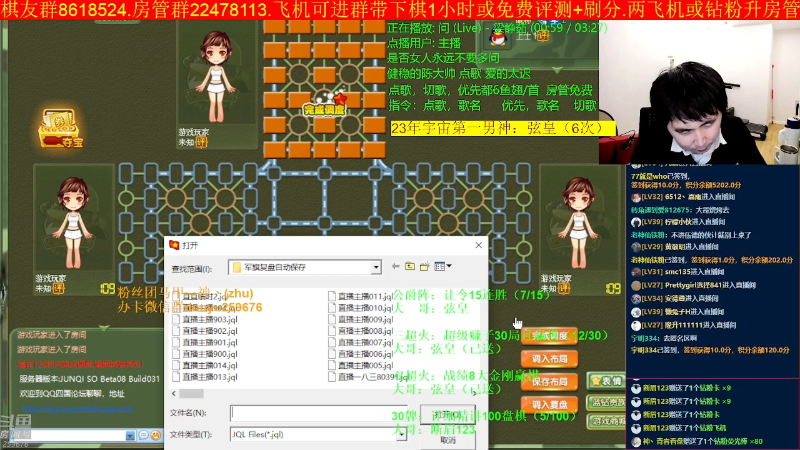800x450 pixels.
Task: Click the file list horizontal scrollbar thumb
Action: [x=191, y=393]
